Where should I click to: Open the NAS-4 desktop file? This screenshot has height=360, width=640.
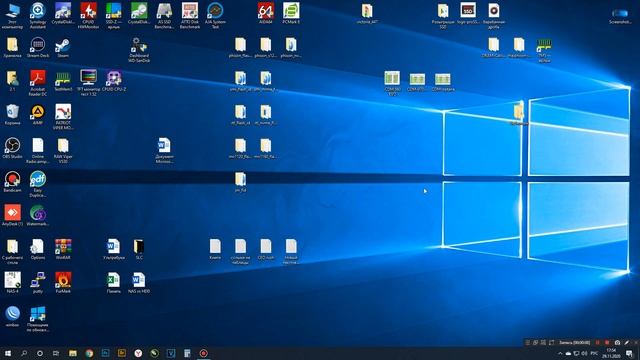12,283
